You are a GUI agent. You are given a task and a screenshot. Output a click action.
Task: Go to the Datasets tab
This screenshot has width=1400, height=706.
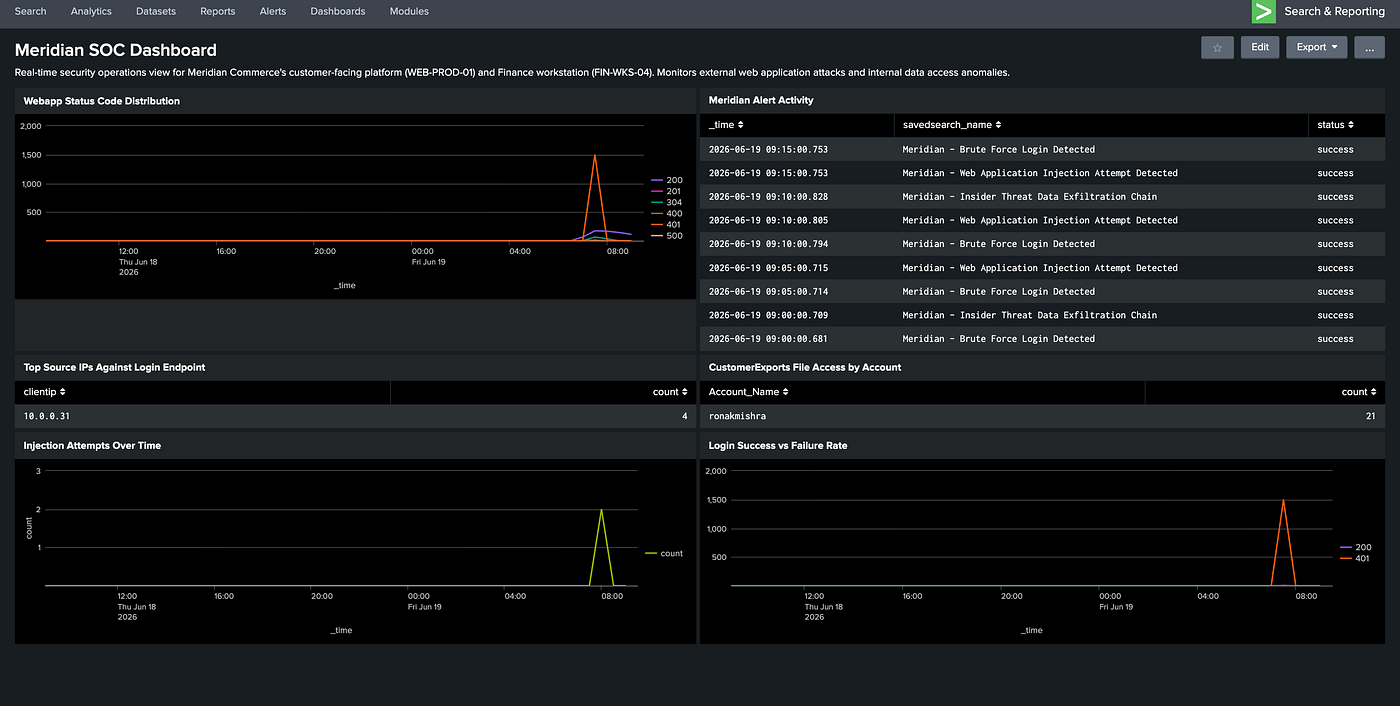tap(155, 11)
